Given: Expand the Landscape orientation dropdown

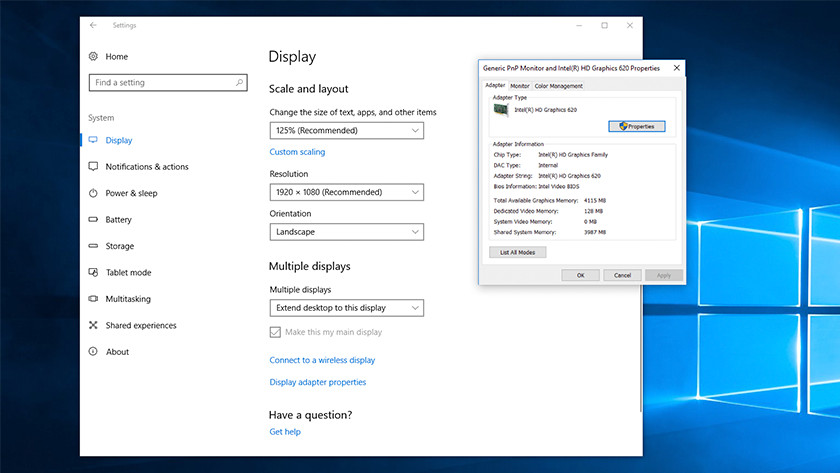Looking at the screenshot, I should coord(346,232).
